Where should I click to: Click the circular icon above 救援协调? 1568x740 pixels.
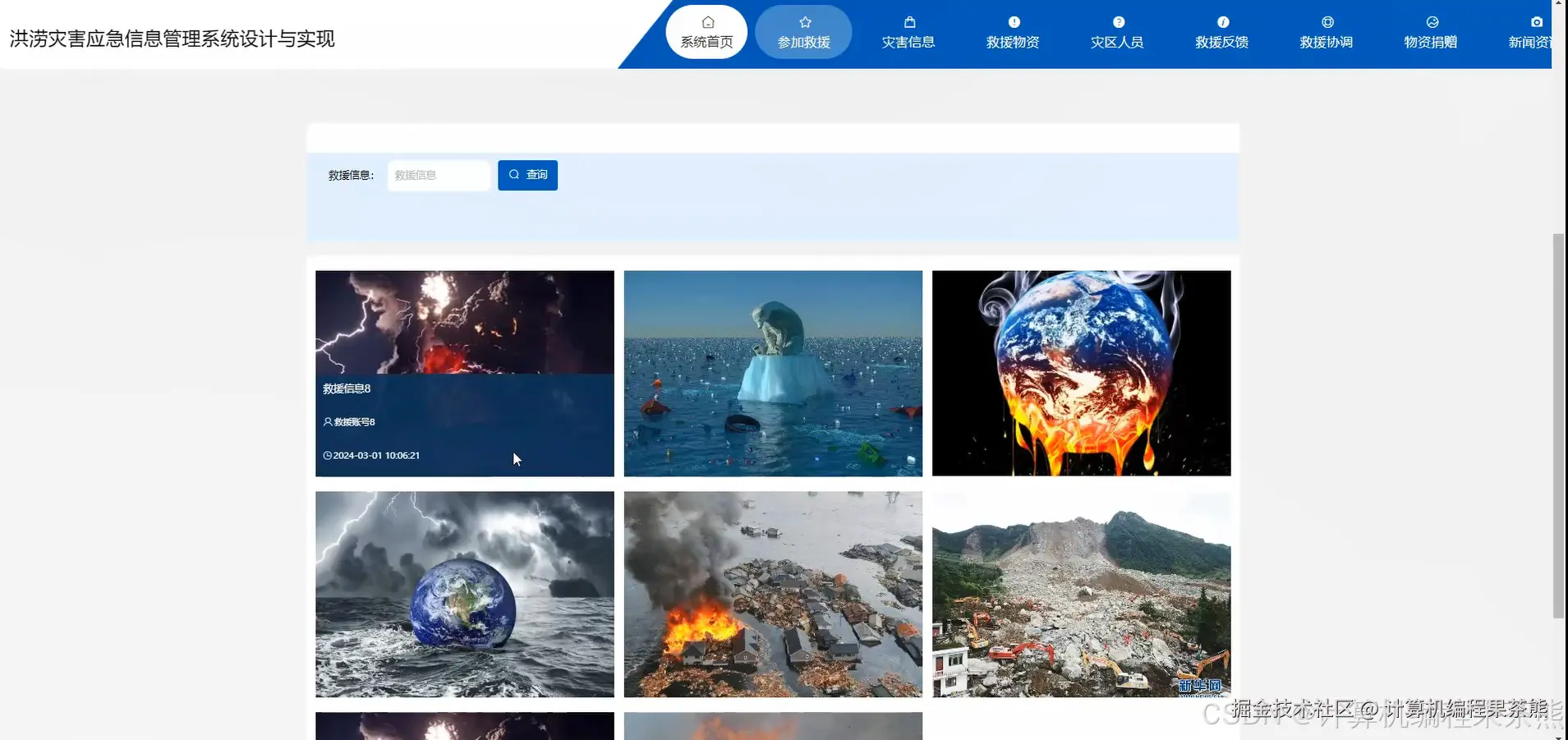click(x=1327, y=22)
